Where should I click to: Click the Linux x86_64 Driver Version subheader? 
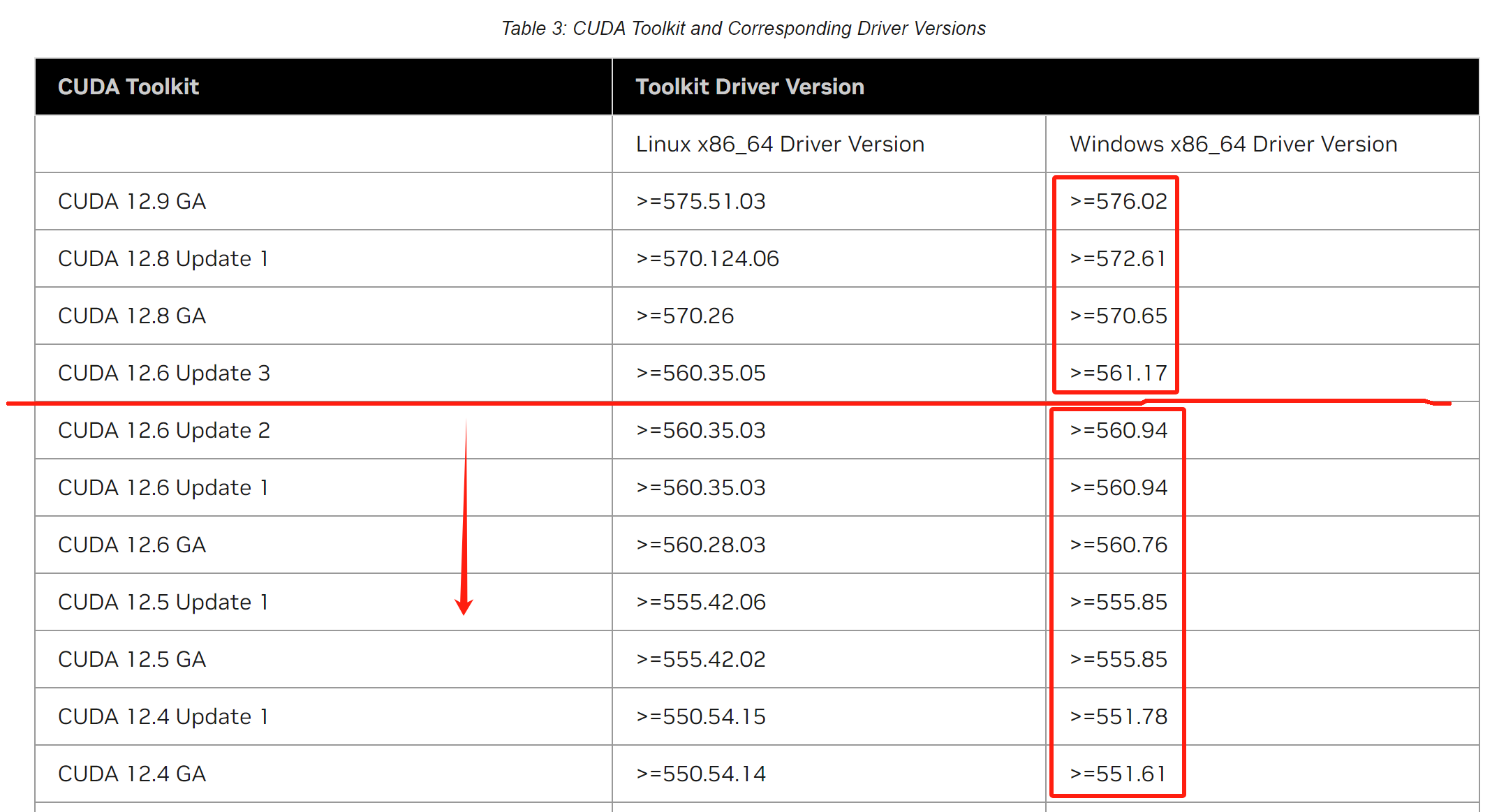(779, 144)
